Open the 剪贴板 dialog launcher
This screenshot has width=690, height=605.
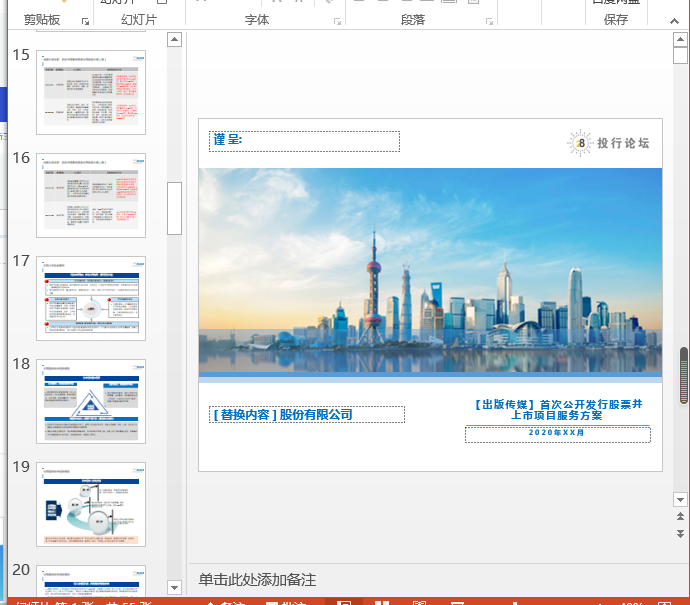click(x=85, y=22)
